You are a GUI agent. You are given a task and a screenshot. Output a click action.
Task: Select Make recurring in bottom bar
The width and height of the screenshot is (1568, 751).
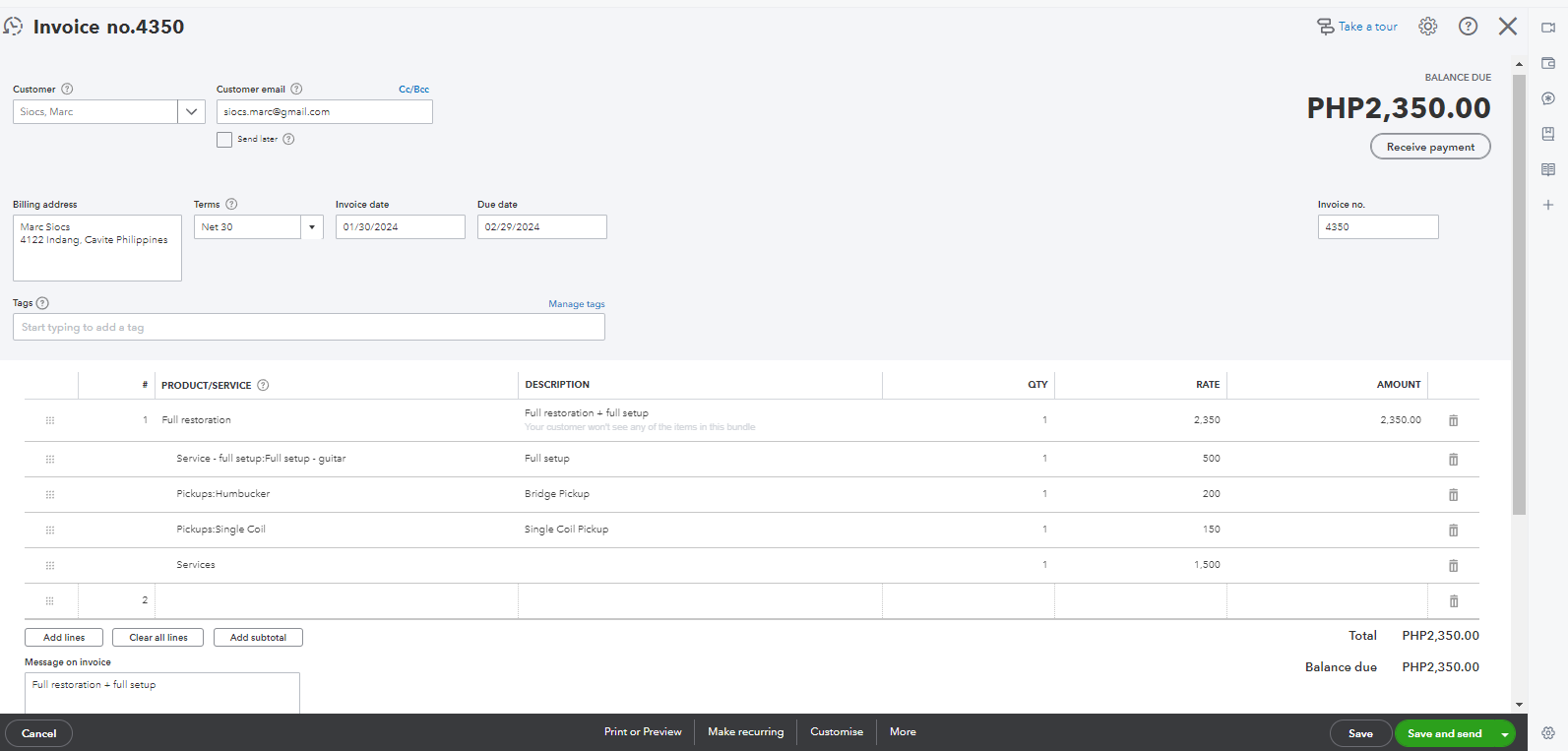pyautogui.click(x=745, y=732)
